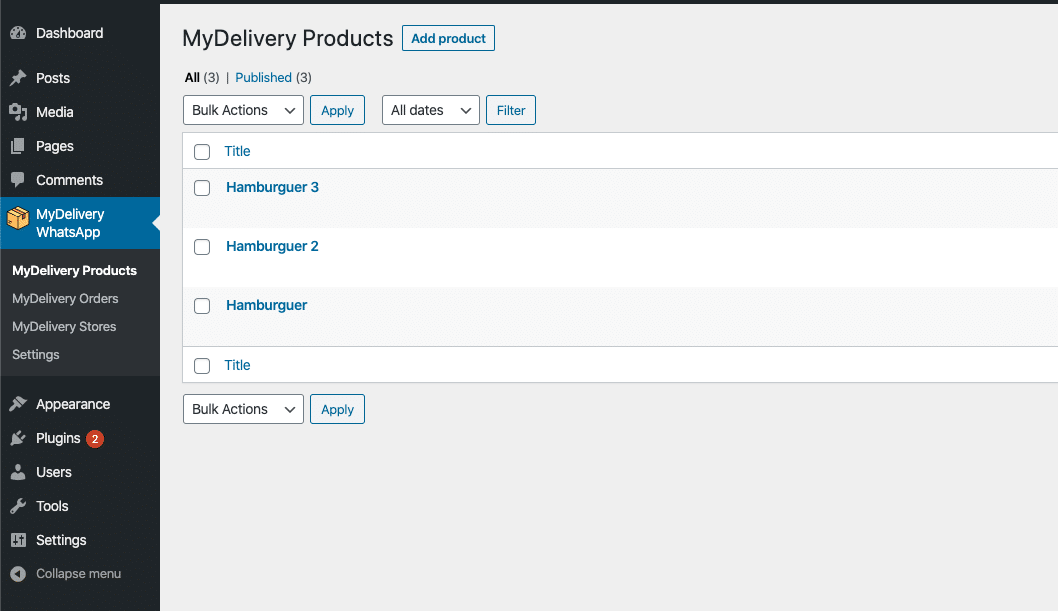The width and height of the screenshot is (1058, 611).
Task: Click the Add product button
Action: point(448,38)
